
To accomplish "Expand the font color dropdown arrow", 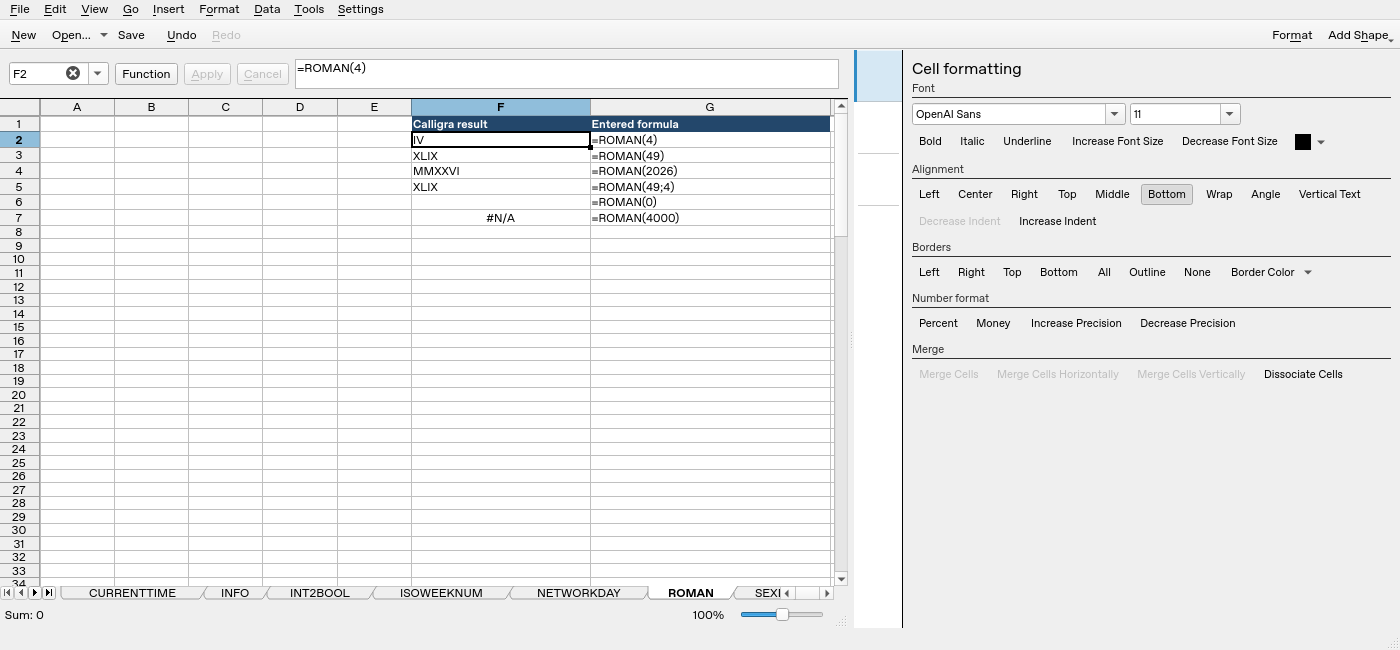I will [x=1321, y=142].
